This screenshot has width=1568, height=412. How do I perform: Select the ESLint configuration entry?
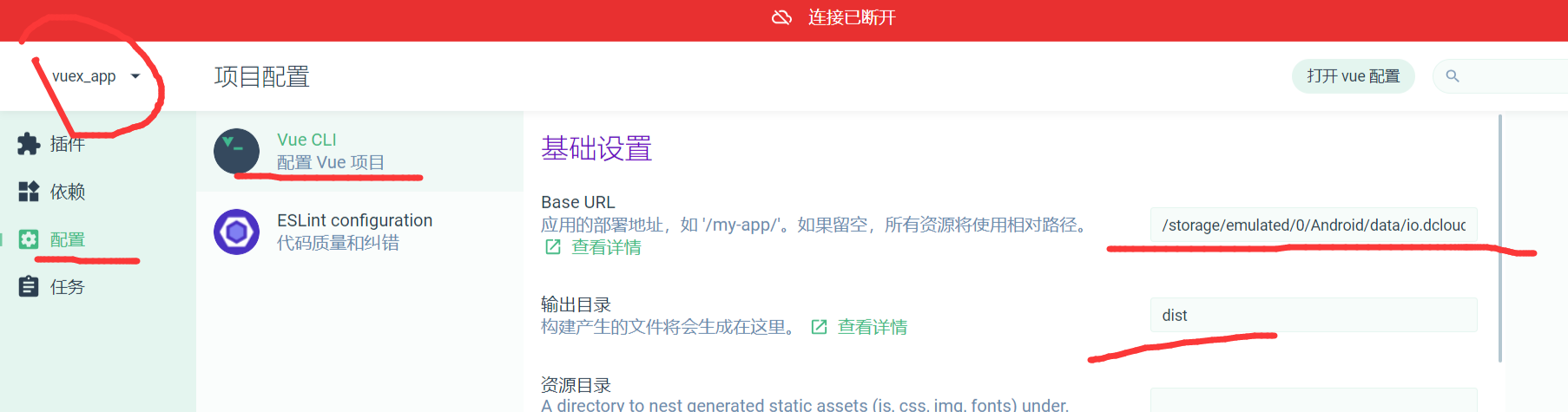[x=359, y=232]
